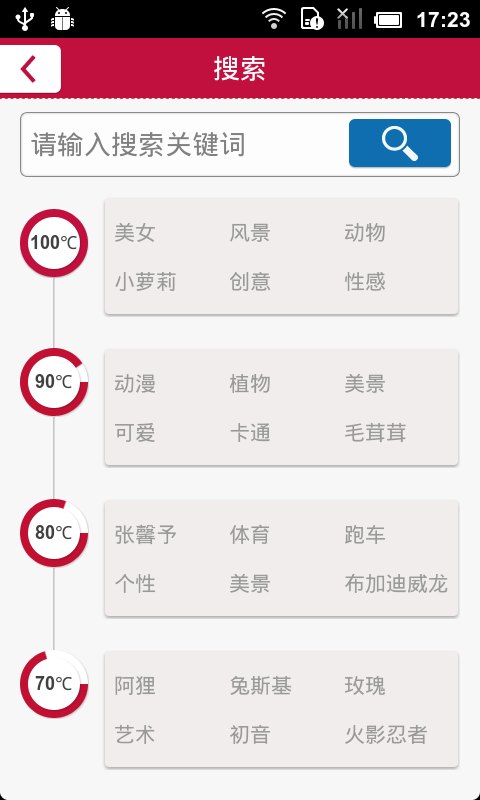
Task: Focus the search keyword input field
Action: (x=185, y=144)
